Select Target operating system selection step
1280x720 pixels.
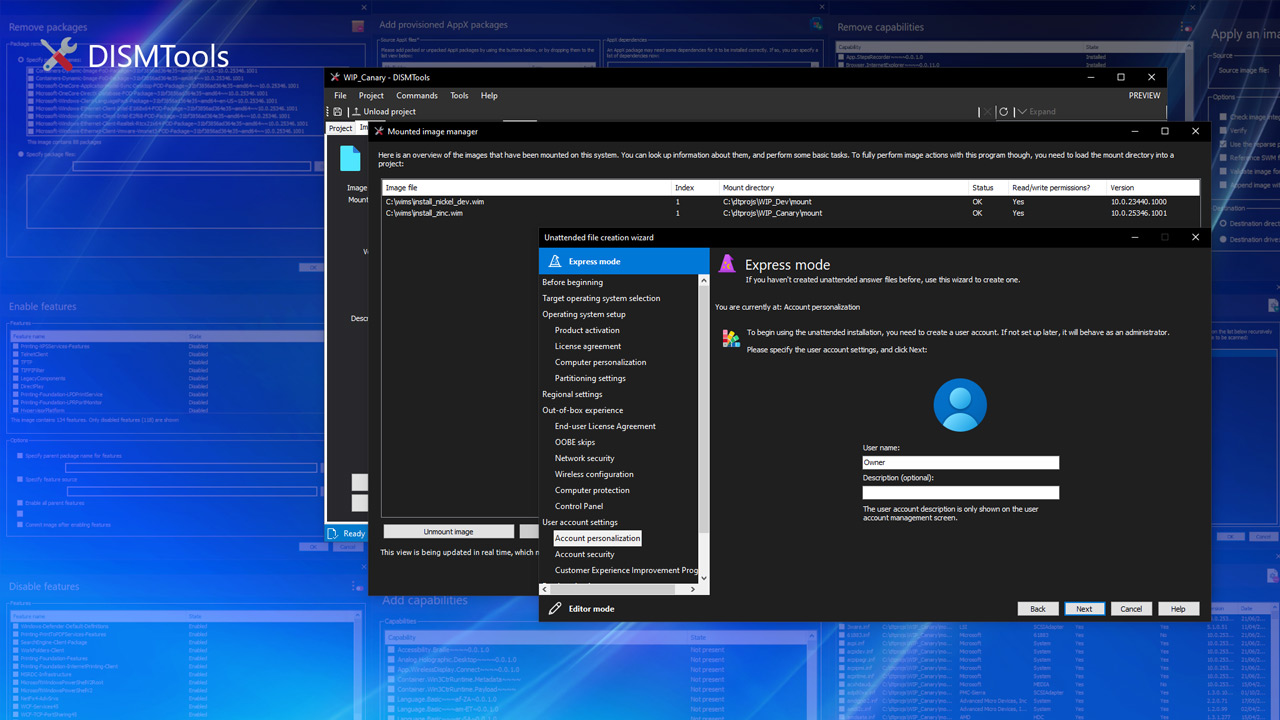pyautogui.click(x=601, y=298)
